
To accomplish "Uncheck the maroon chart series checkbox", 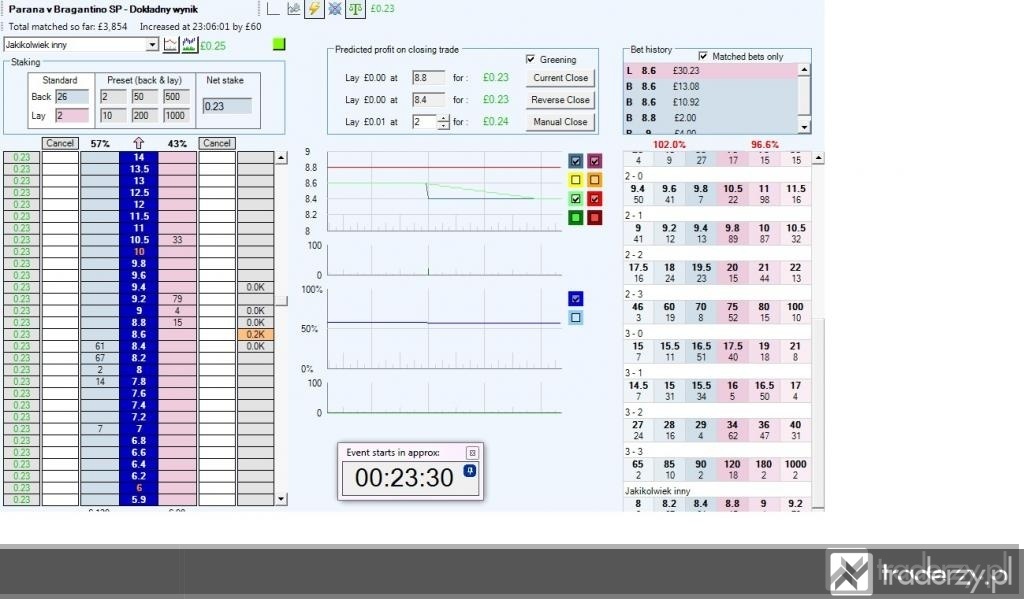I will click(x=594, y=161).
